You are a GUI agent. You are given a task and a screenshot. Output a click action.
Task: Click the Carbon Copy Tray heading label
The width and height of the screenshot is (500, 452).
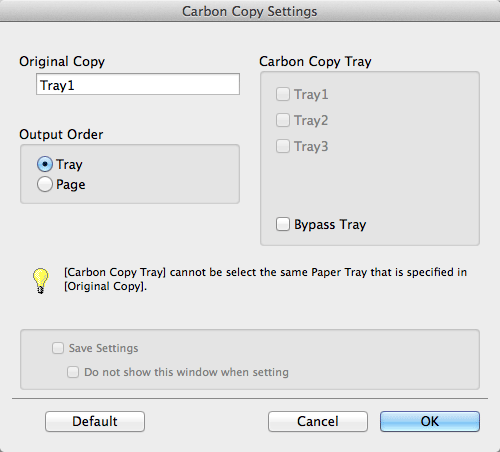tap(315, 62)
